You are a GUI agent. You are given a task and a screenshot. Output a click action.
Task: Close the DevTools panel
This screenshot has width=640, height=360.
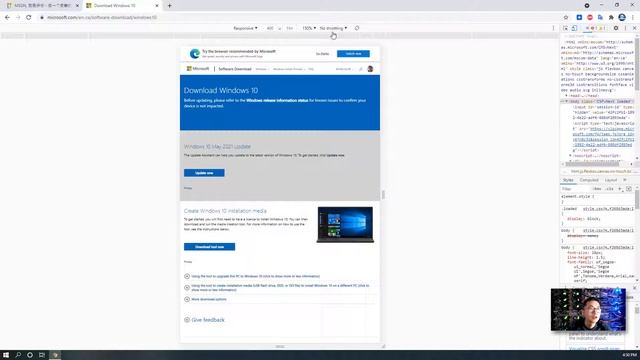[x=634, y=28]
